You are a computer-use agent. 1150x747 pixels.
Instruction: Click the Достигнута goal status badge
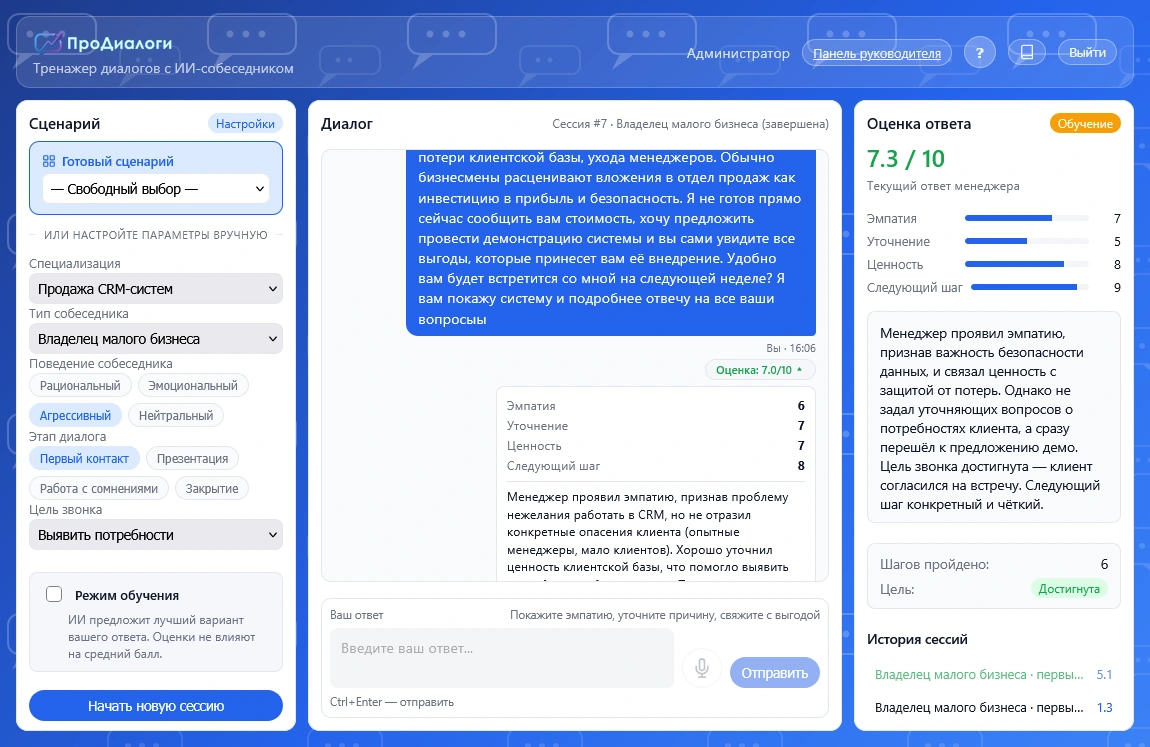click(1069, 589)
